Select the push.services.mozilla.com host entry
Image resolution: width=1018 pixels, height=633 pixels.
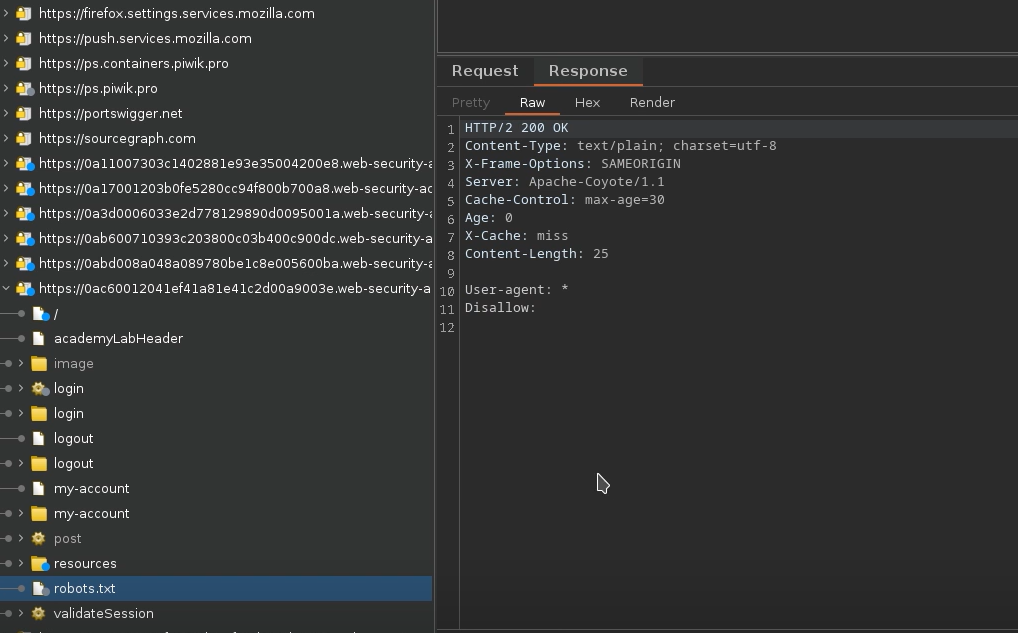click(145, 38)
